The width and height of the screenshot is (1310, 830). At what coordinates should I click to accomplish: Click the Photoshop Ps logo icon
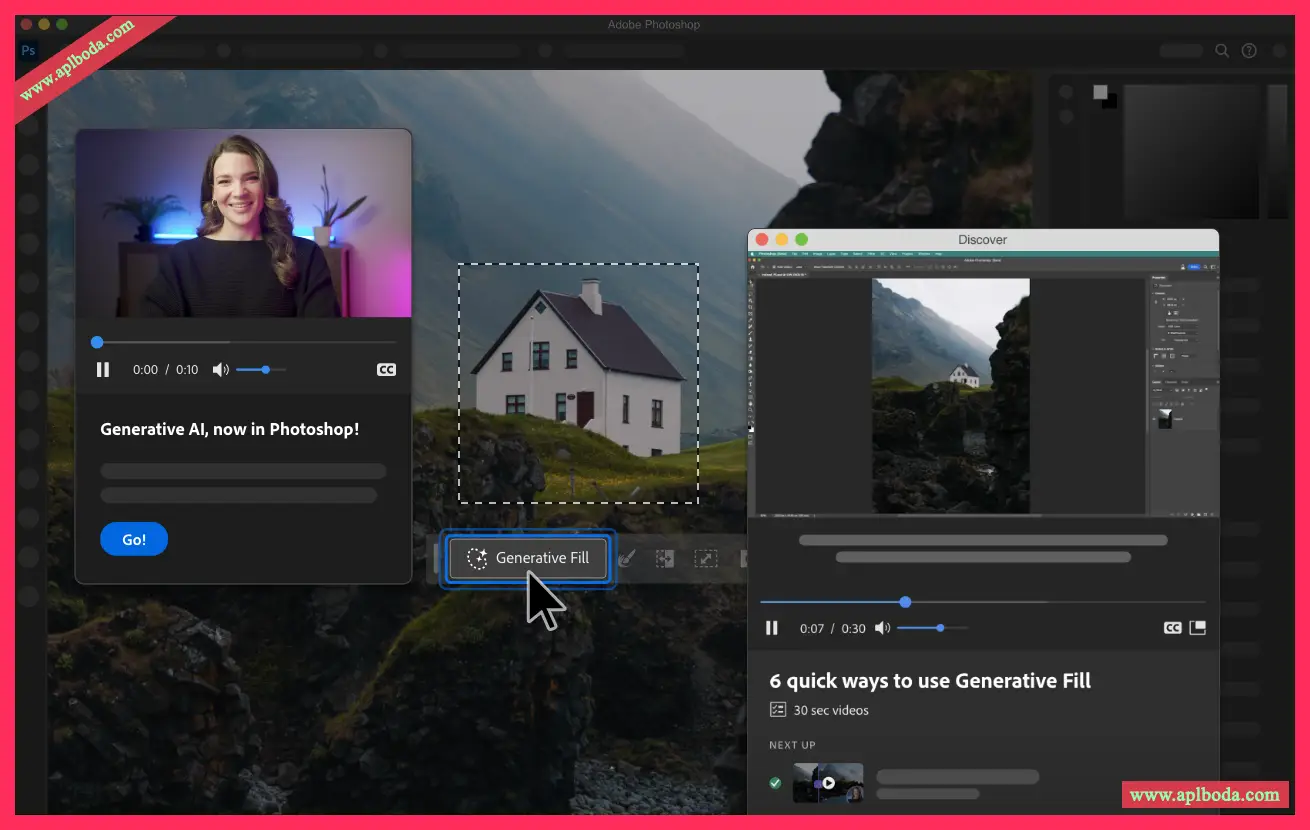pyautogui.click(x=29, y=51)
